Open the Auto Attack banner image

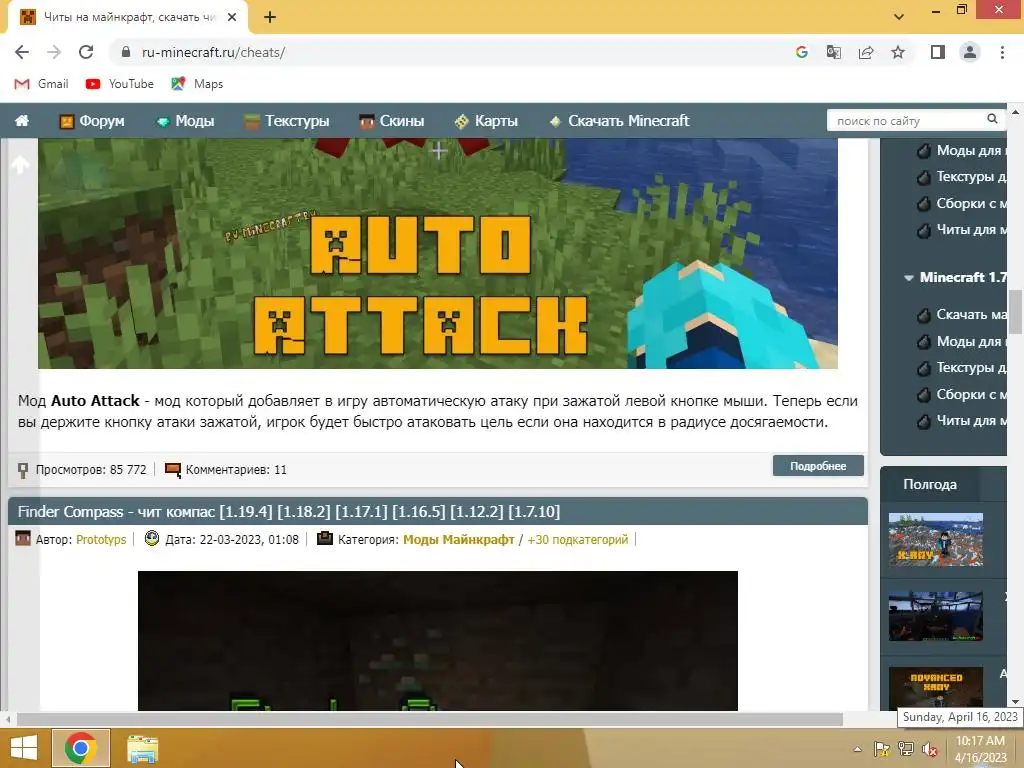[438, 253]
